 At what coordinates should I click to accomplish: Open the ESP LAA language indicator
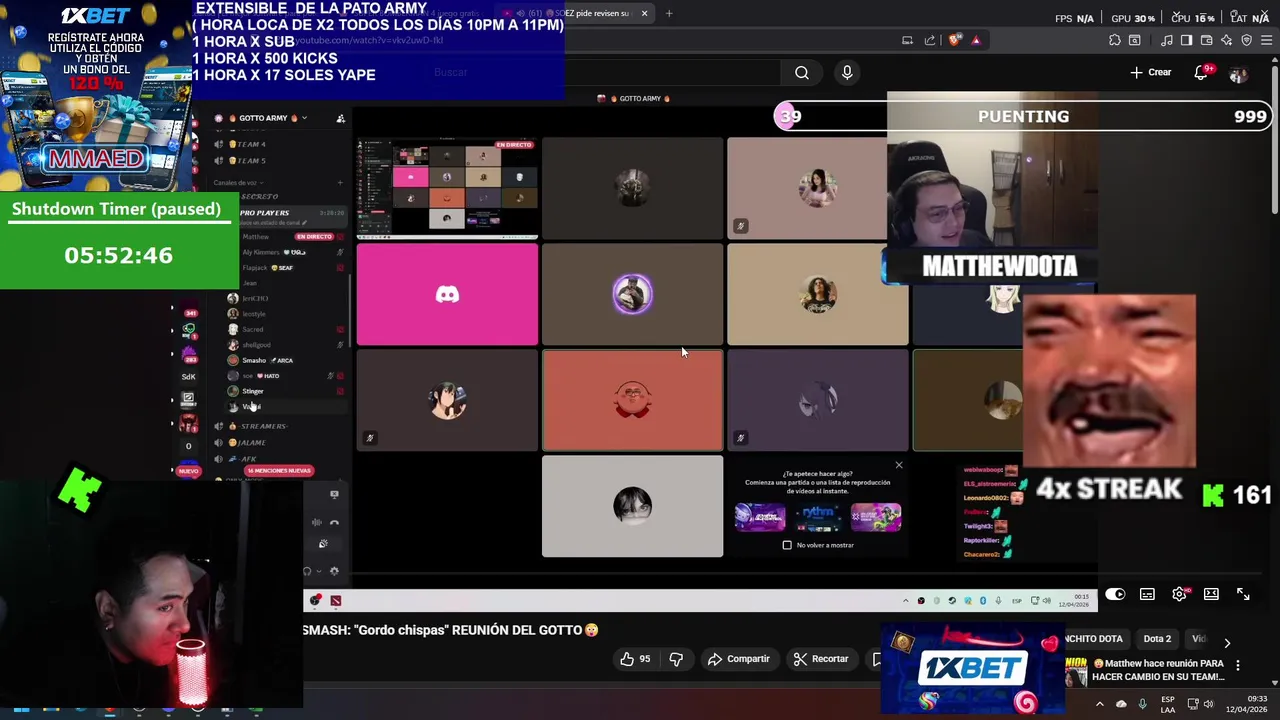tap(1168, 704)
